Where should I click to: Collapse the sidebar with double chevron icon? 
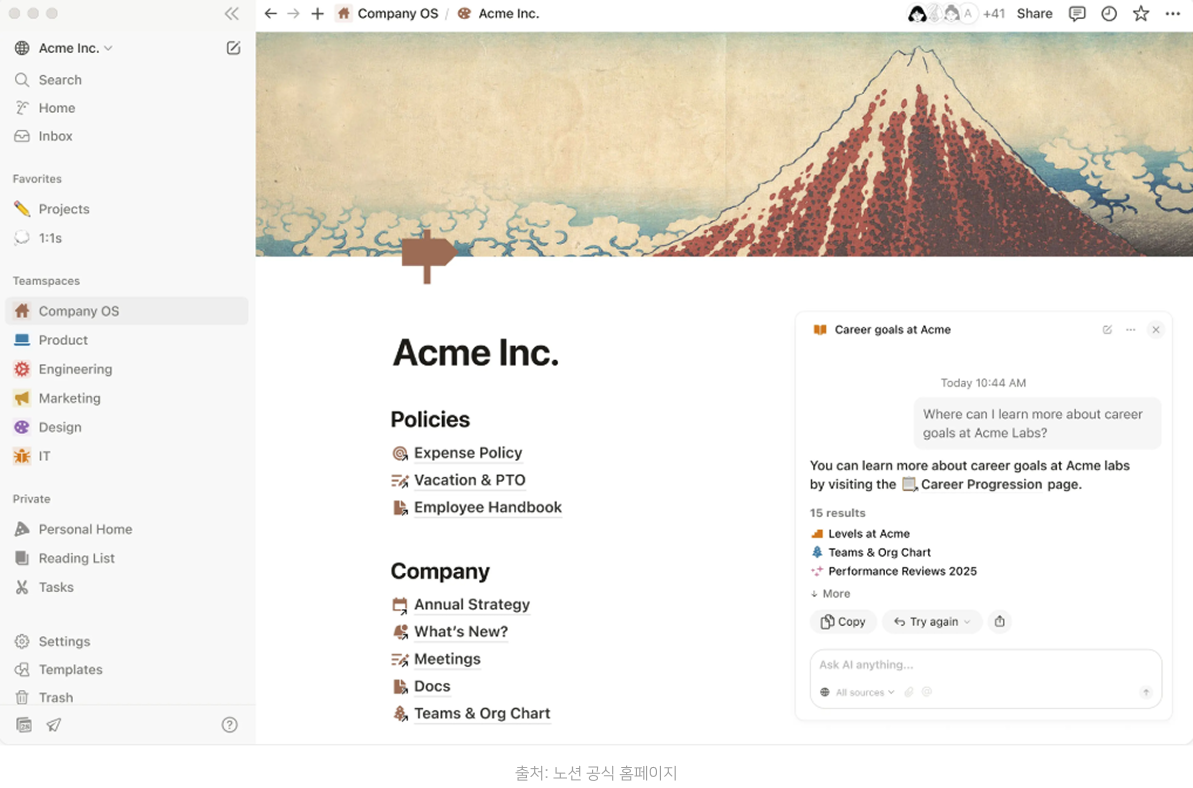pyautogui.click(x=232, y=14)
